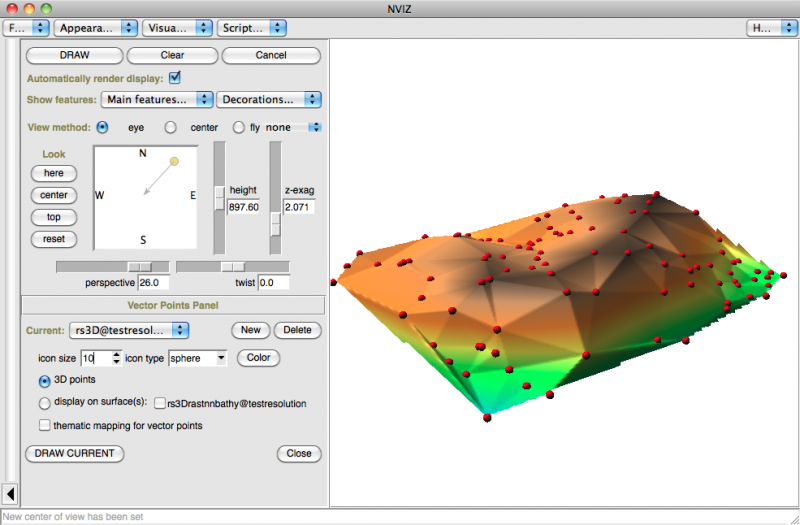This screenshot has width=800, height=525.
Task: Select the center view method radio button
Action: [x=171, y=127]
